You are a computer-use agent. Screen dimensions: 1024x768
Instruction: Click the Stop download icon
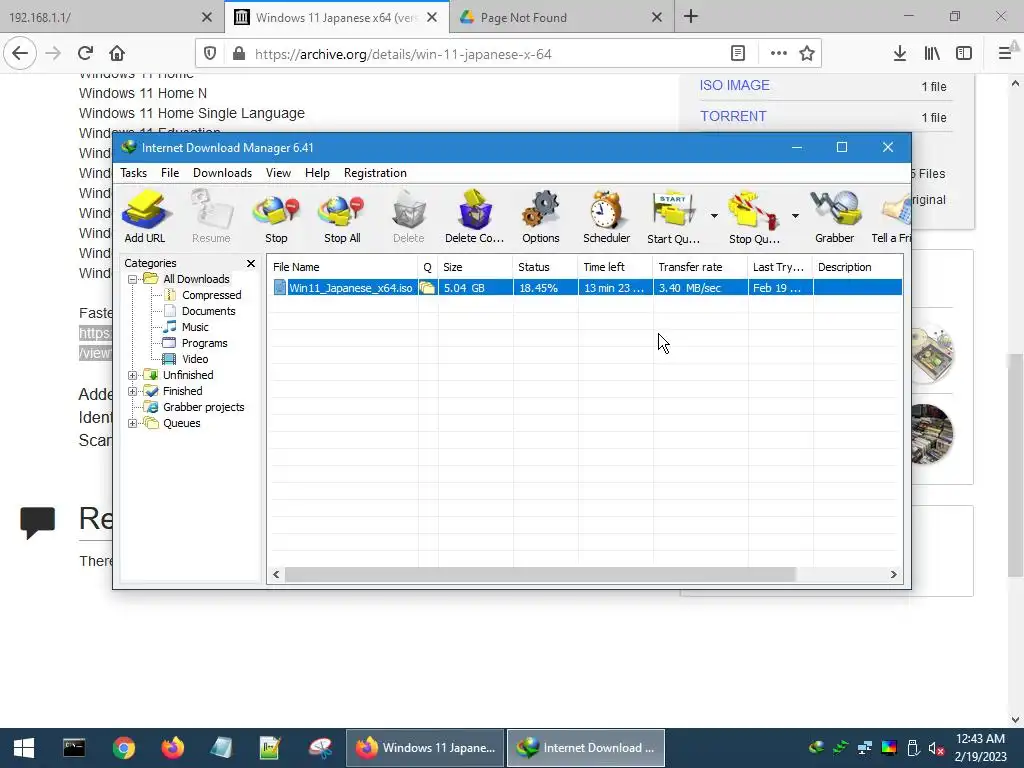[x=276, y=217]
